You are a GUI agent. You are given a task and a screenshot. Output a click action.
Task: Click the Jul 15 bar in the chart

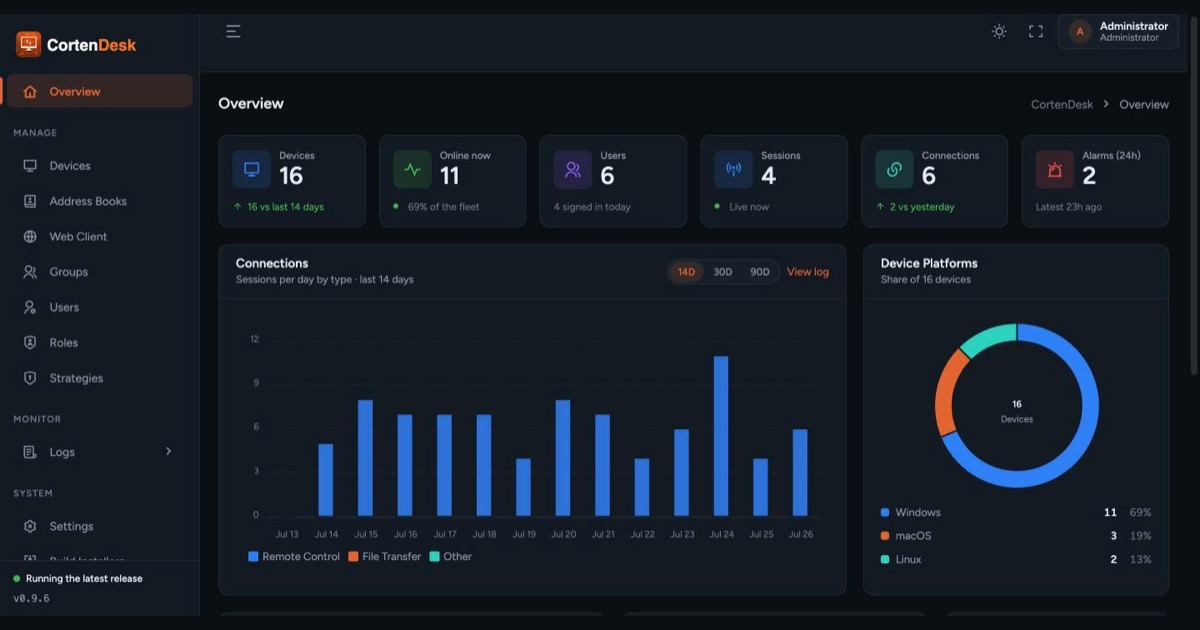pyautogui.click(x=365, y=458)
